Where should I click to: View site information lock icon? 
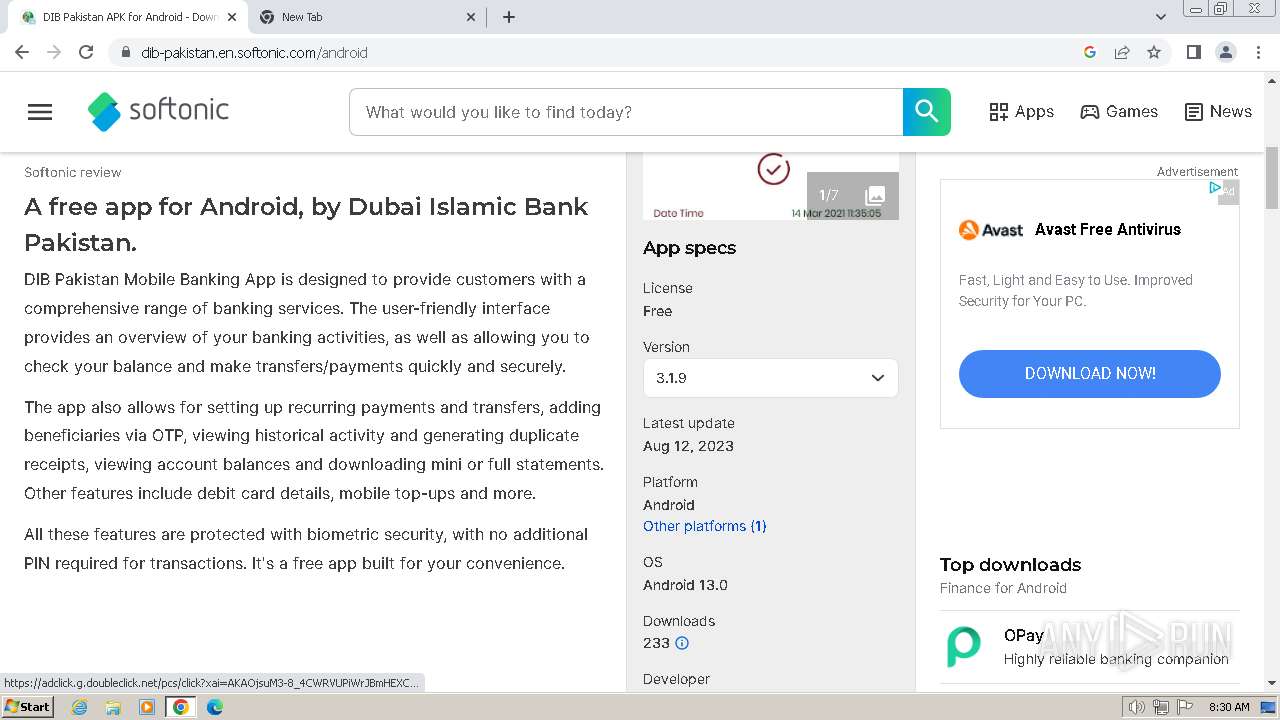[x=125, y=52]
